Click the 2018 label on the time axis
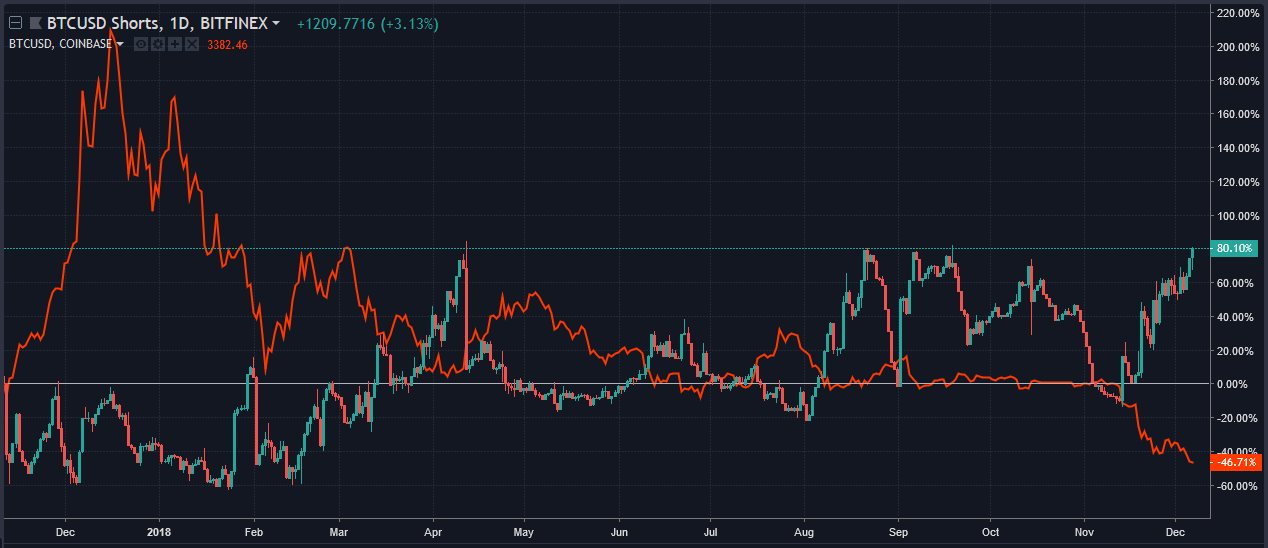Image resolution: width=1268 pixels, height=548 pixels. click(x=159, y=534)
